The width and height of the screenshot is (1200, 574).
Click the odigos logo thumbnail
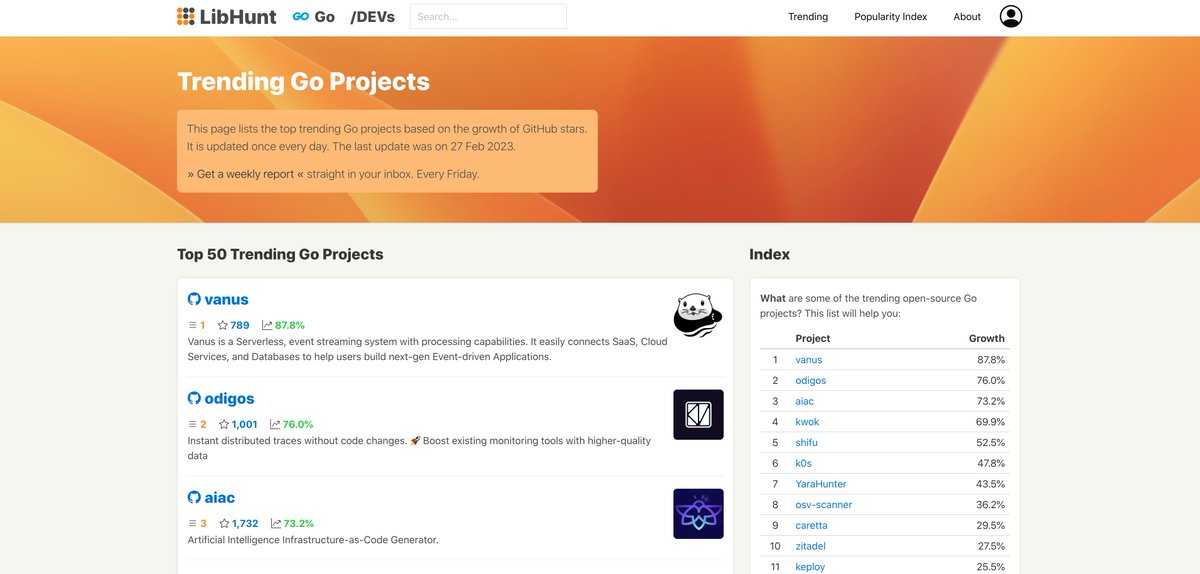coord(698,415)
